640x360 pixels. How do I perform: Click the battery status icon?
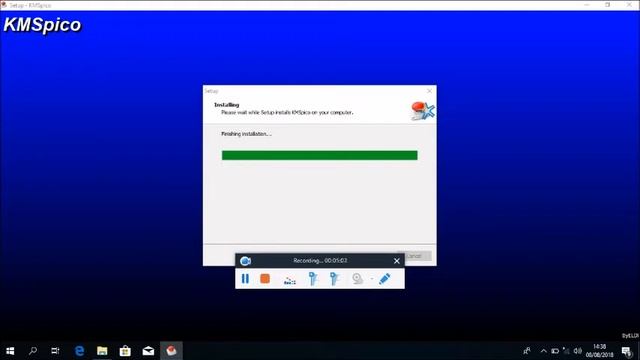(555, 351)
